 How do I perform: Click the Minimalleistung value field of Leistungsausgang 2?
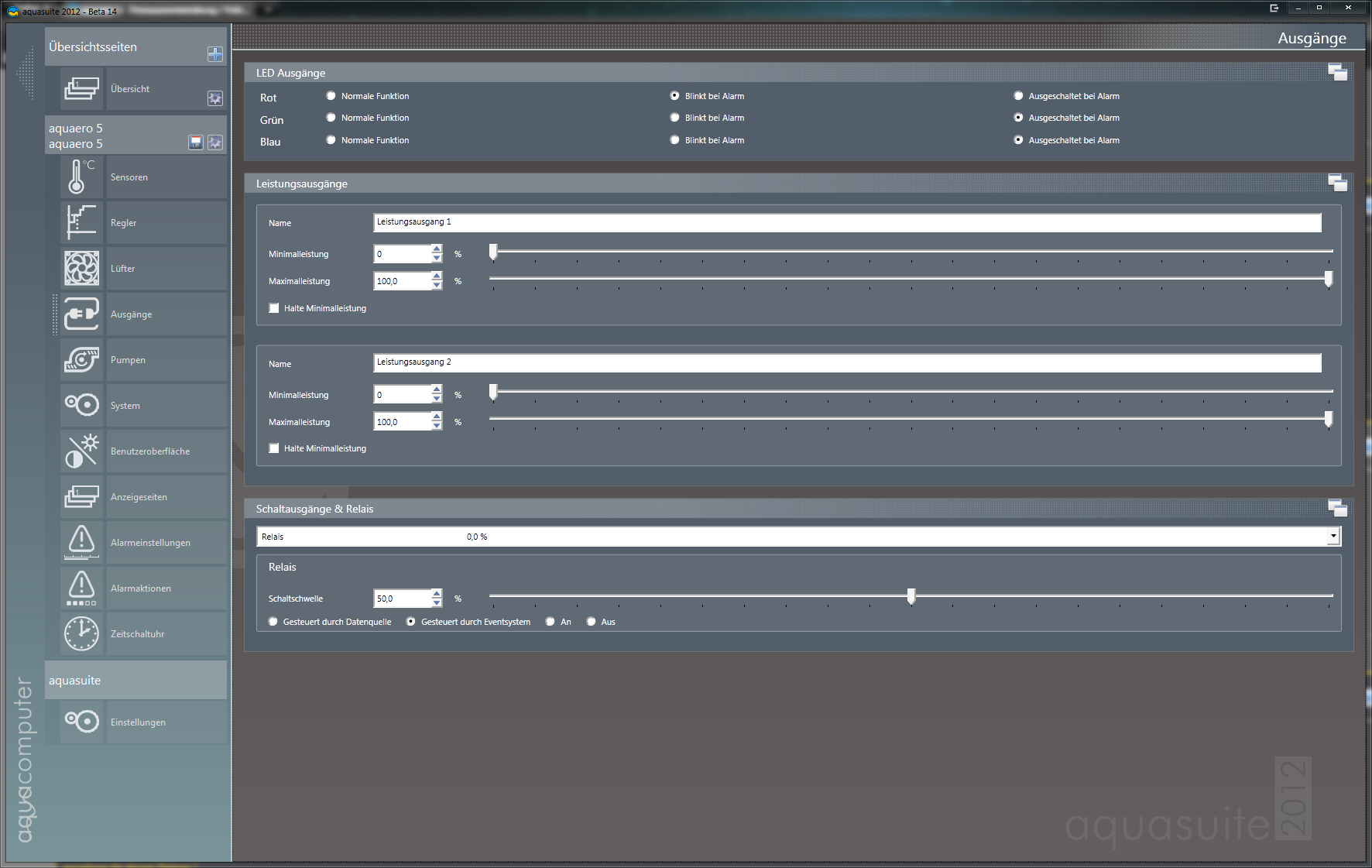[403, 395]
